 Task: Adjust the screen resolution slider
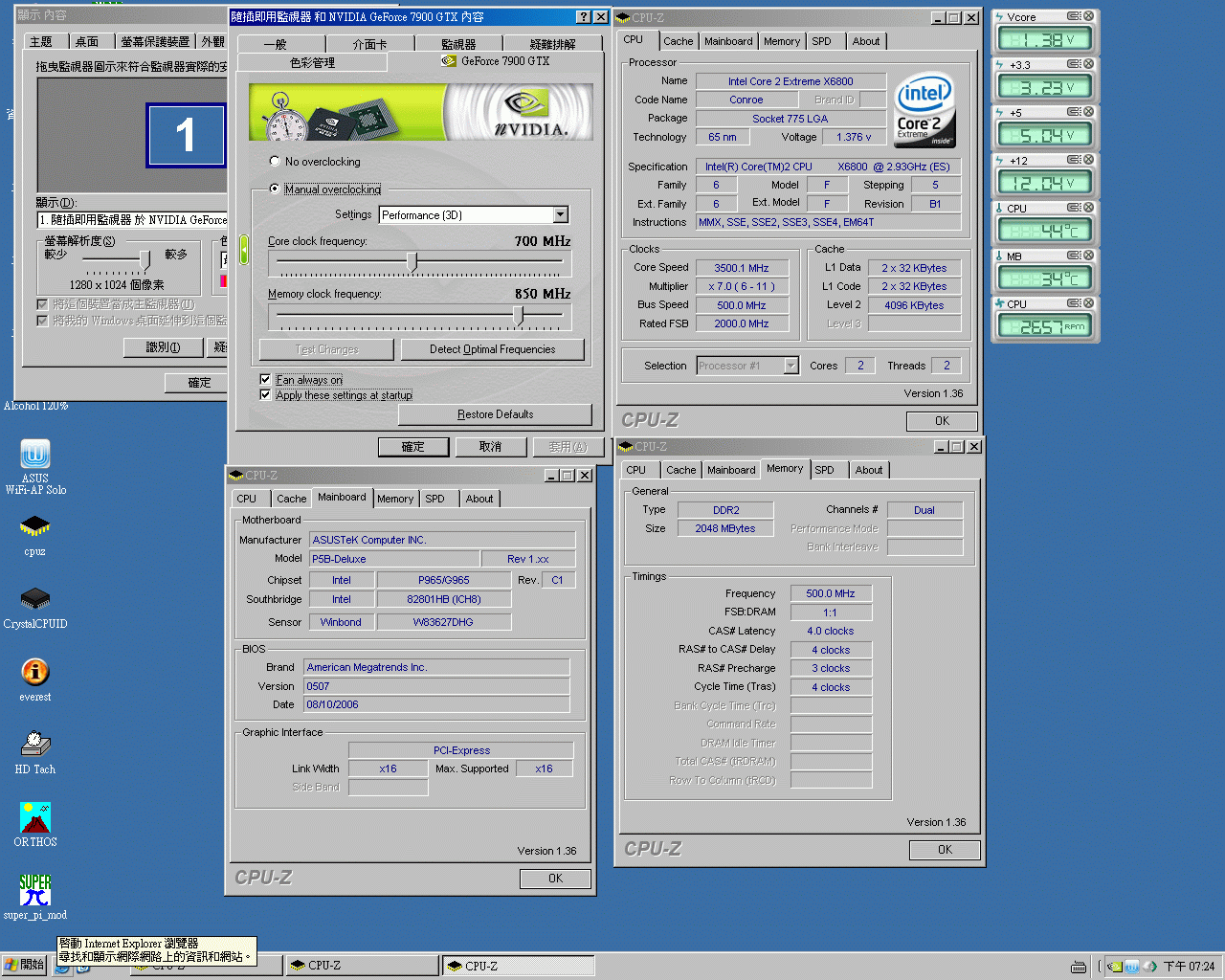(145, 259)
